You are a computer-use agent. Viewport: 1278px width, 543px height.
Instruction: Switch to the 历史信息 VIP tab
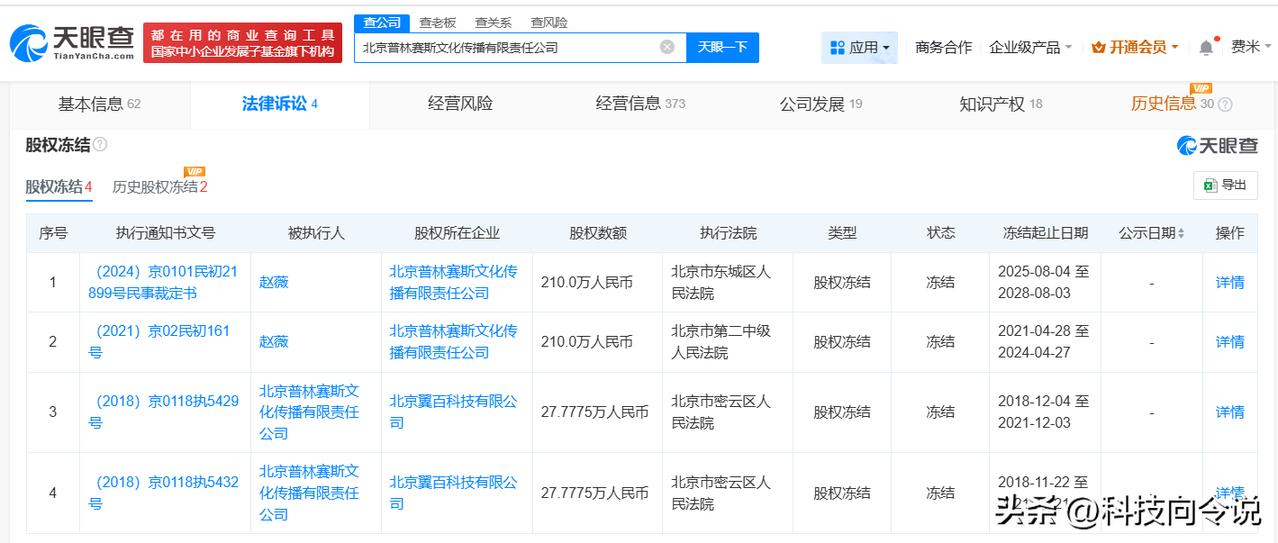click(1171, 104)
